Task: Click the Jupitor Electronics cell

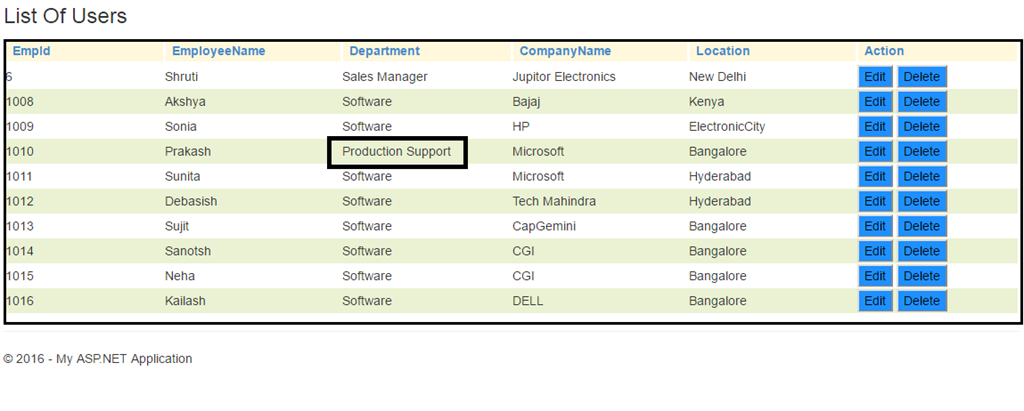Action: click(x=564, y=77)
